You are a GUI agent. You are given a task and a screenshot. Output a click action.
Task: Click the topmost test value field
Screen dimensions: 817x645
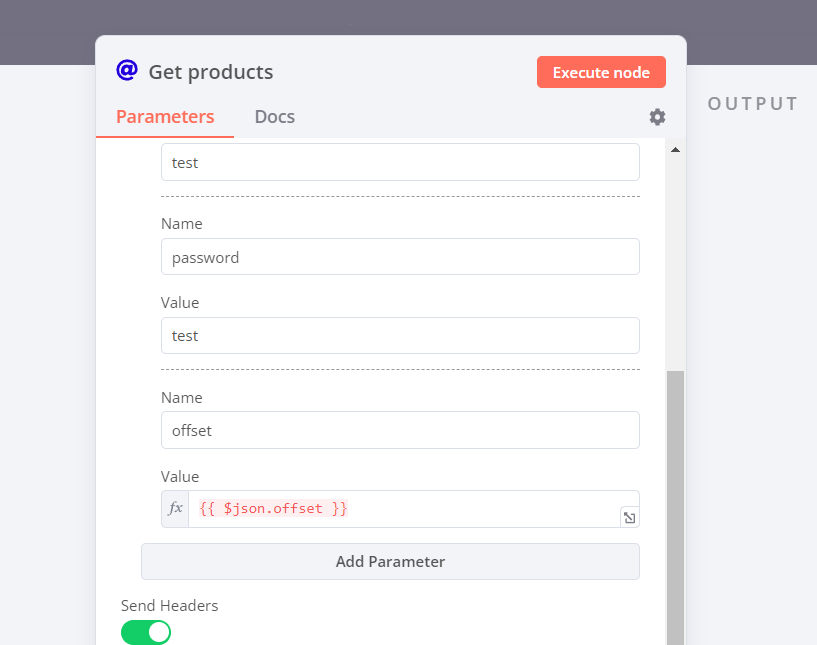coord(400,162)
